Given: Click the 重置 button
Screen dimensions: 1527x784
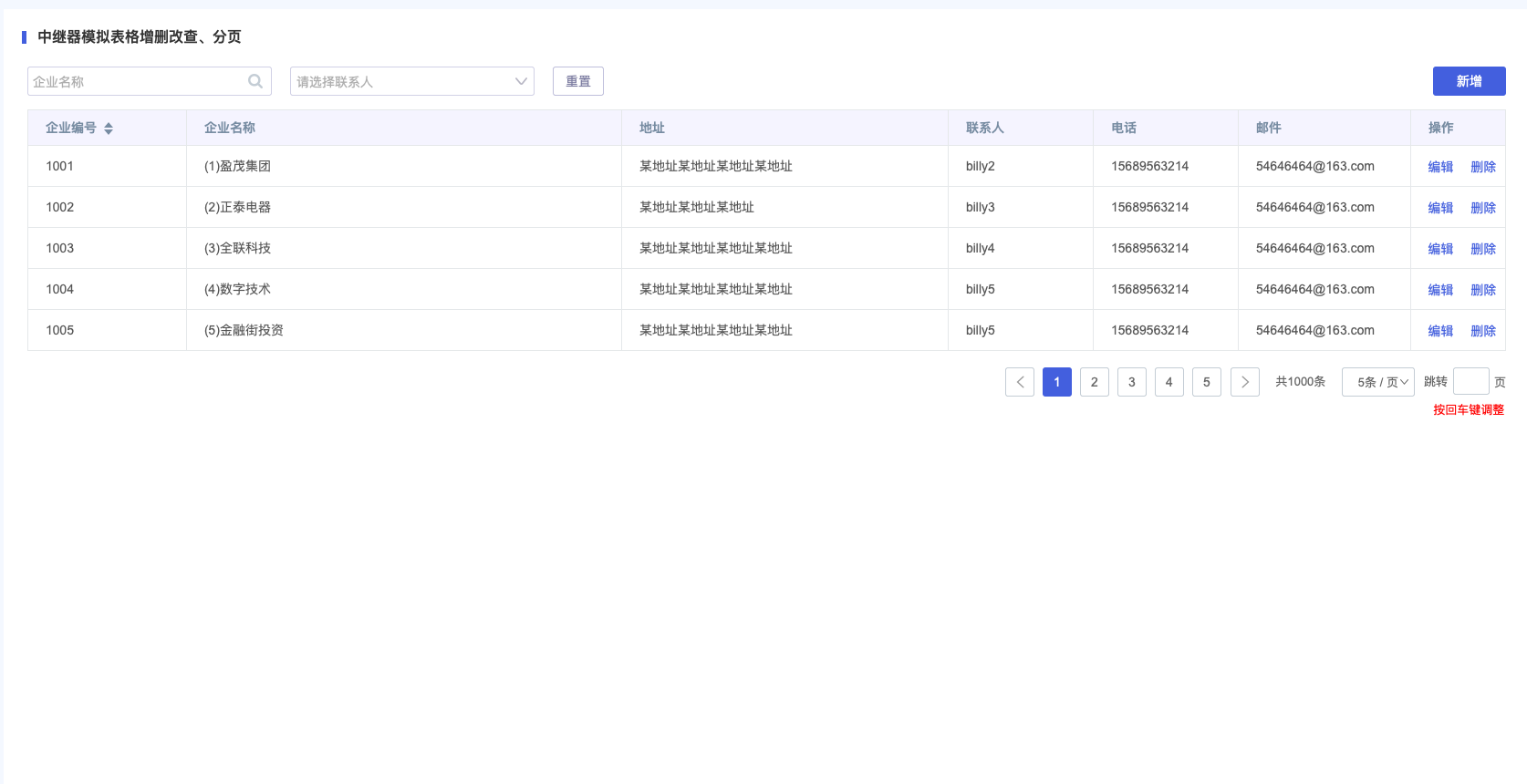Looking at the screenshot, I should click(578, 81).
